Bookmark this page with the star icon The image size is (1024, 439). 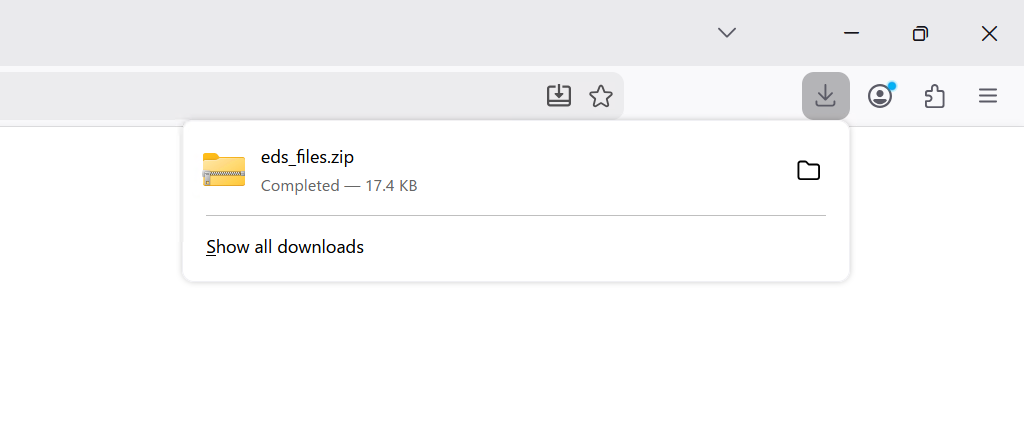601,96
